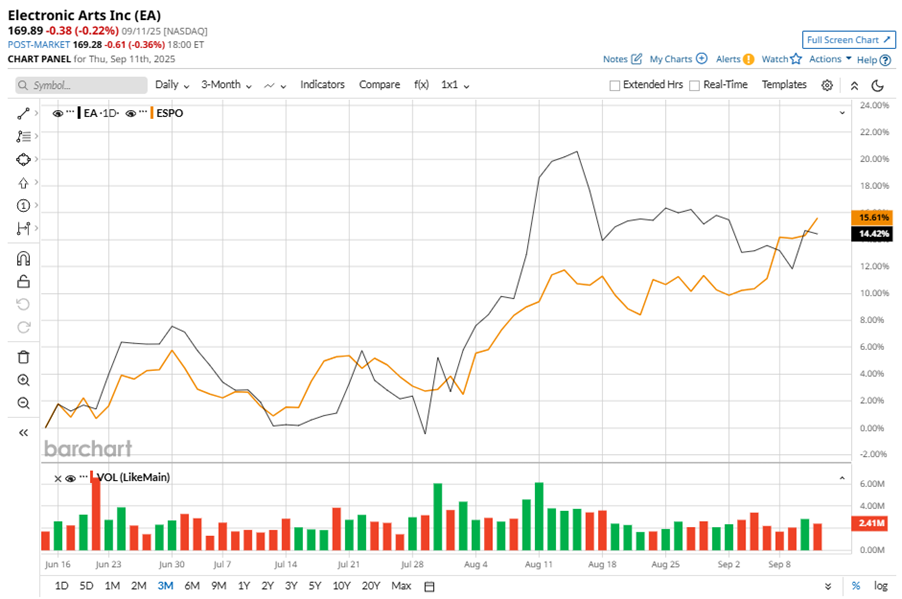This screenshot has width=902, height=599.
Task: Choose the shapes drawing tool
Action: tap(23, 159)
